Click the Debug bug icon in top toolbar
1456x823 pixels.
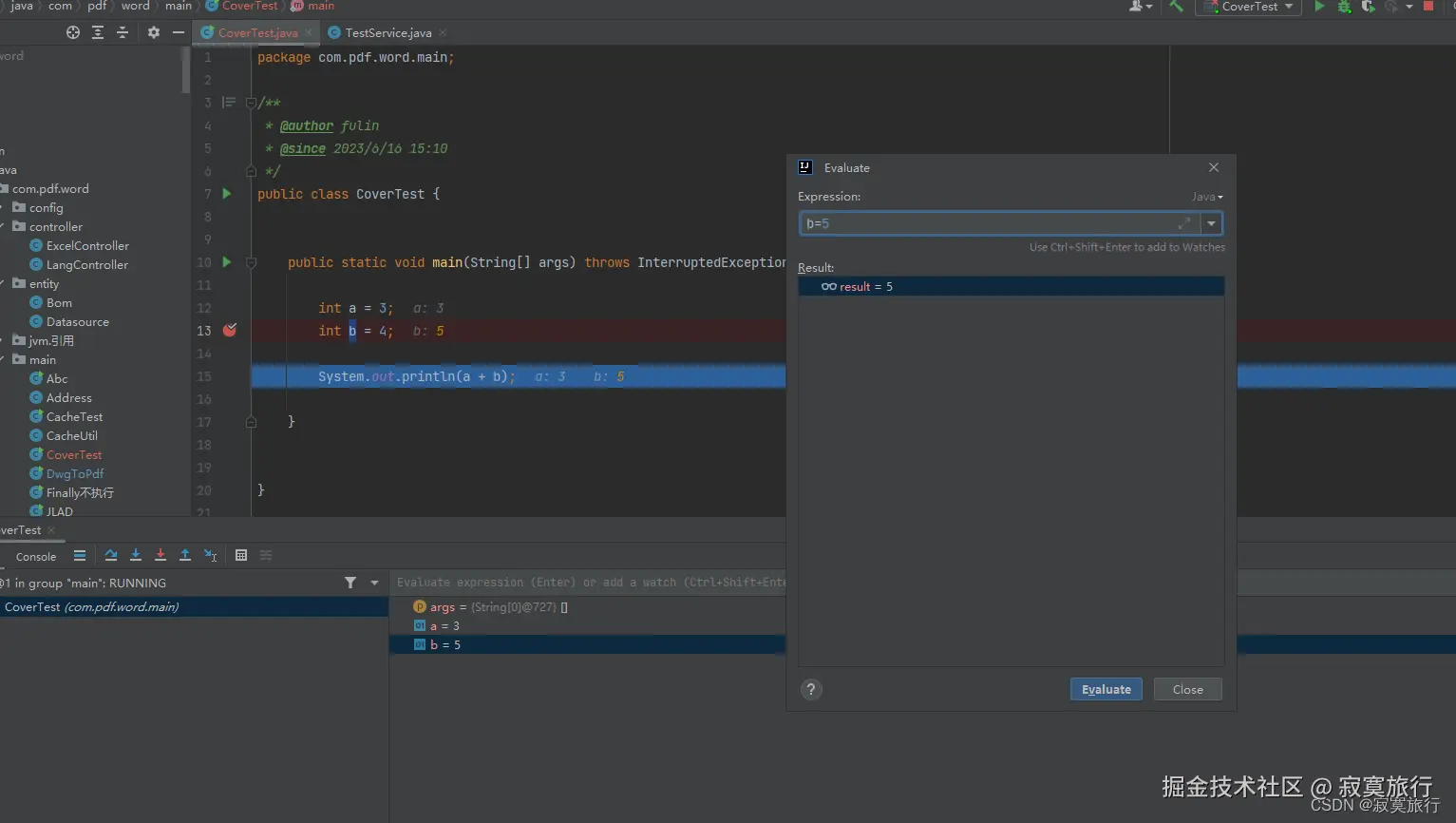[x=1344, y=7]
